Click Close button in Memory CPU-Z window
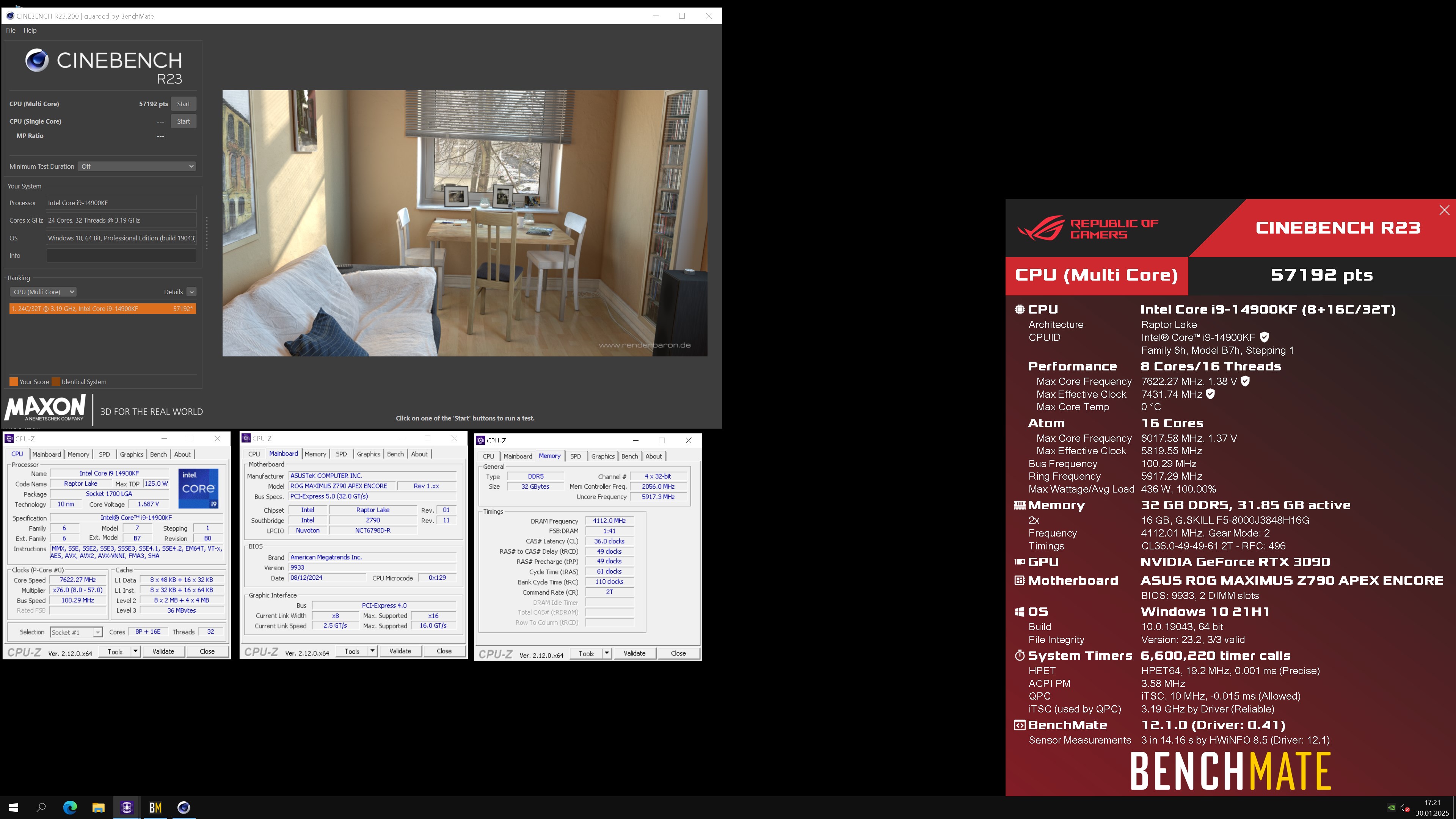The height and width of the screenshot is (819, 1456). (678, 653)
